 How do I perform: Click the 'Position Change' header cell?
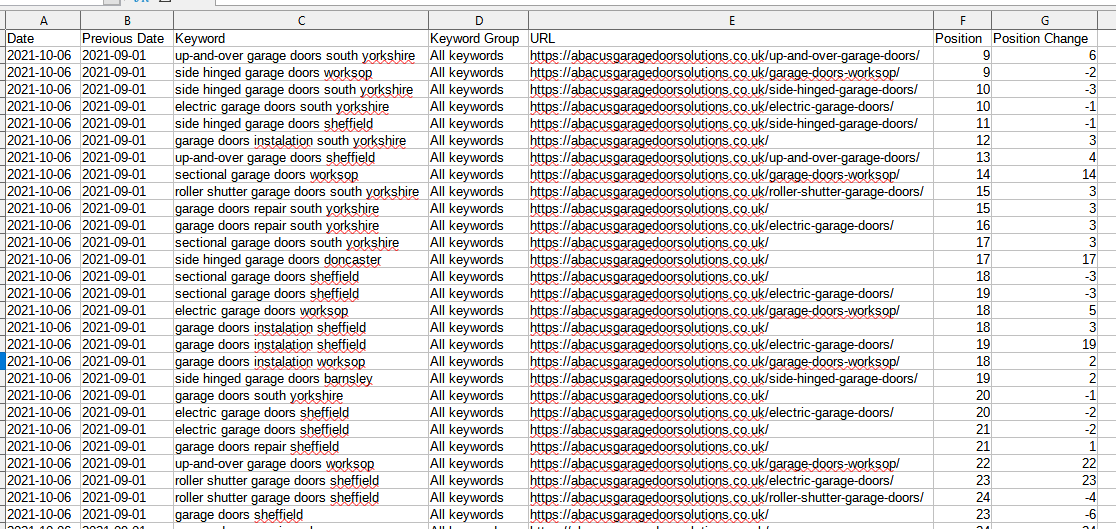(x=1044, y=38)
